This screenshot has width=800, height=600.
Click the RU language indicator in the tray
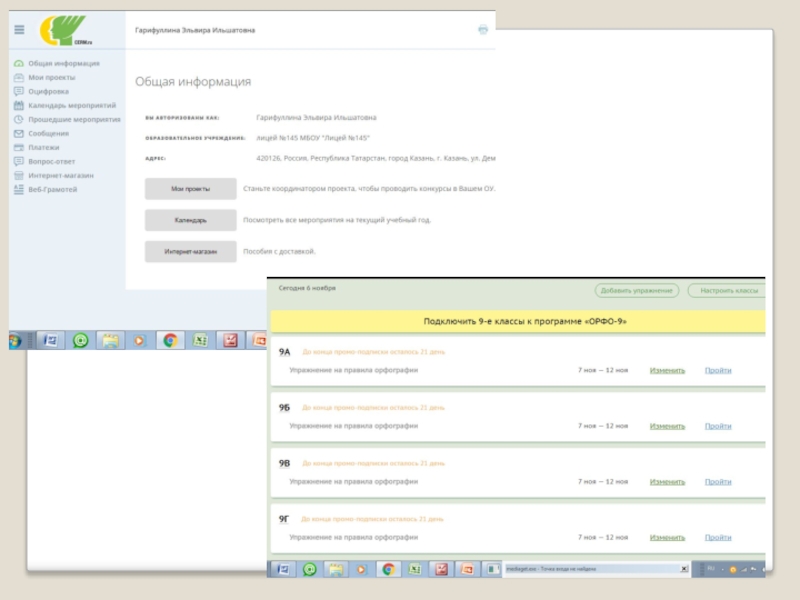coord(711,569)
